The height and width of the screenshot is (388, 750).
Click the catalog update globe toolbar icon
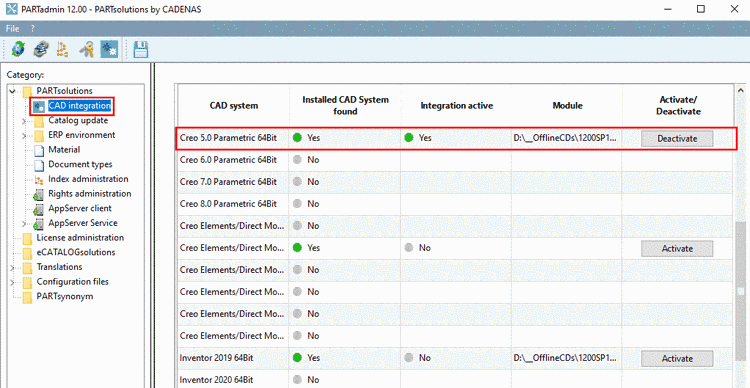[18, 49]
